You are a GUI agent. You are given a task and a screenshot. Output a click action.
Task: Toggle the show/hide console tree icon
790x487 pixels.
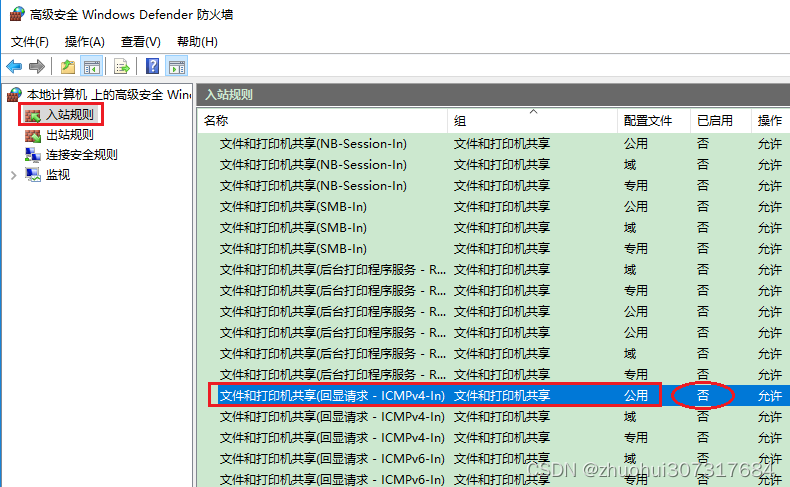pos(92,66)
